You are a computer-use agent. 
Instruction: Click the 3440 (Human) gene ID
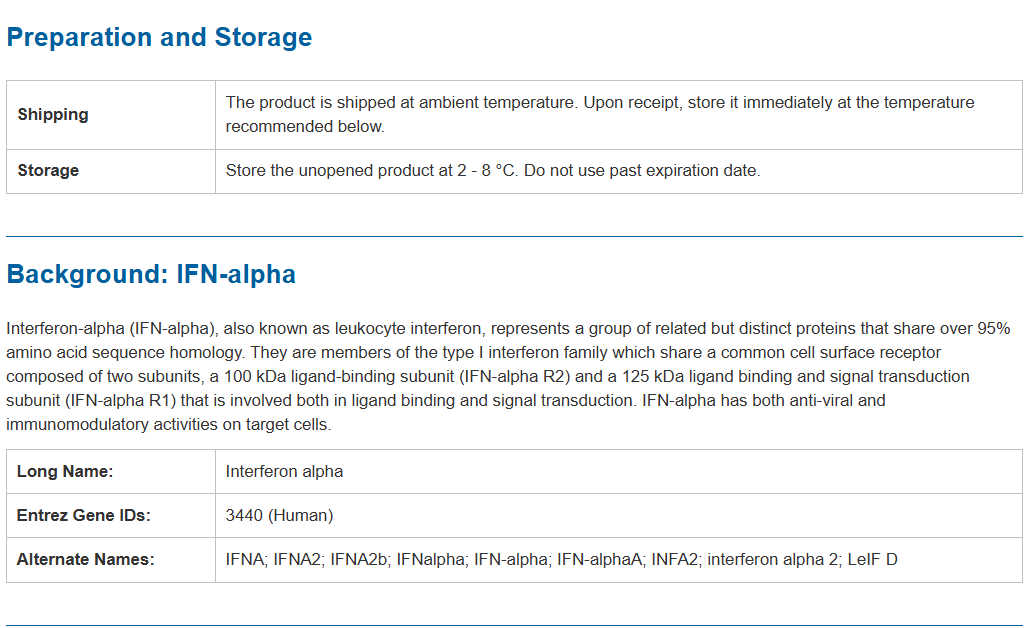[279, 516]
